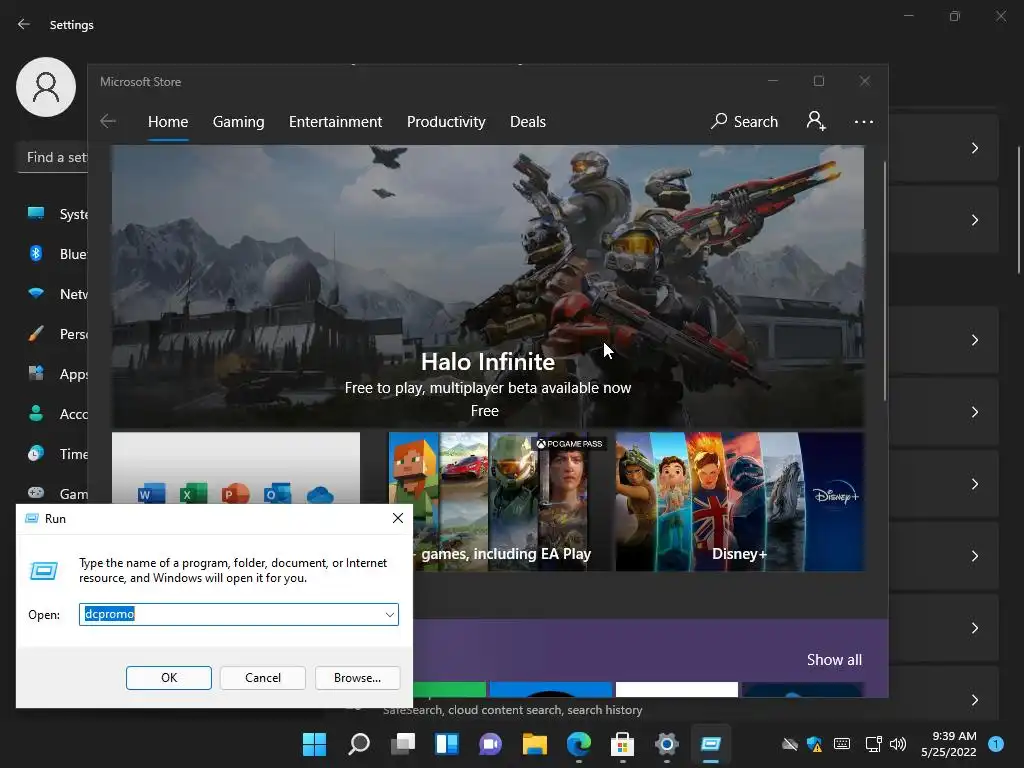Expand the first Settings row chevron
1024x768 pixels.
[x=974, y=148]
